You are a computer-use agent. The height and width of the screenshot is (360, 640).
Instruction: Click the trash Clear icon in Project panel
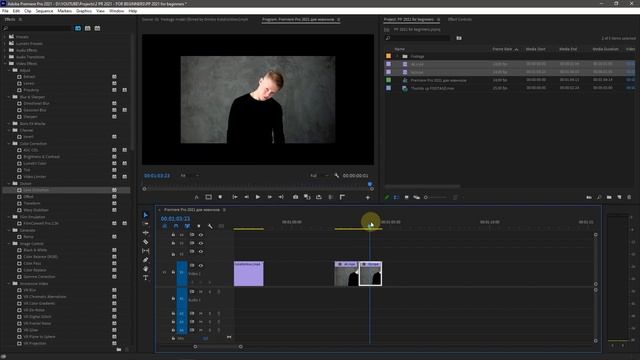(x=629, y=197)
